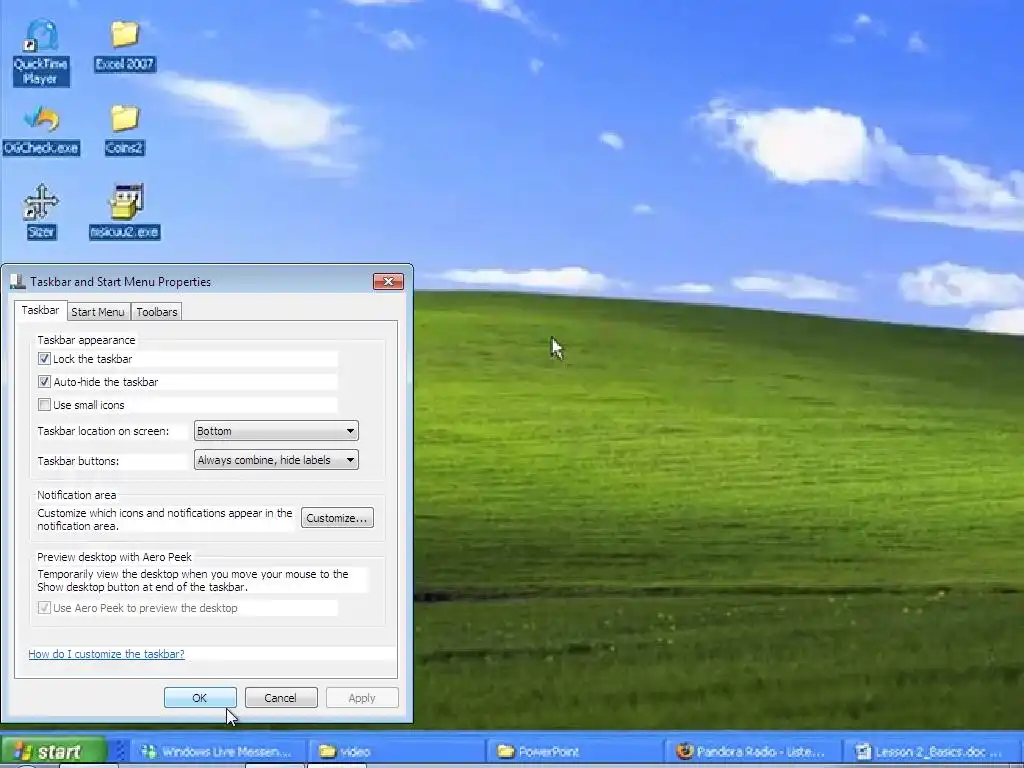Open the PowerPoint folder taskbar button
The image size is (1024, 768).
(576, 752)
